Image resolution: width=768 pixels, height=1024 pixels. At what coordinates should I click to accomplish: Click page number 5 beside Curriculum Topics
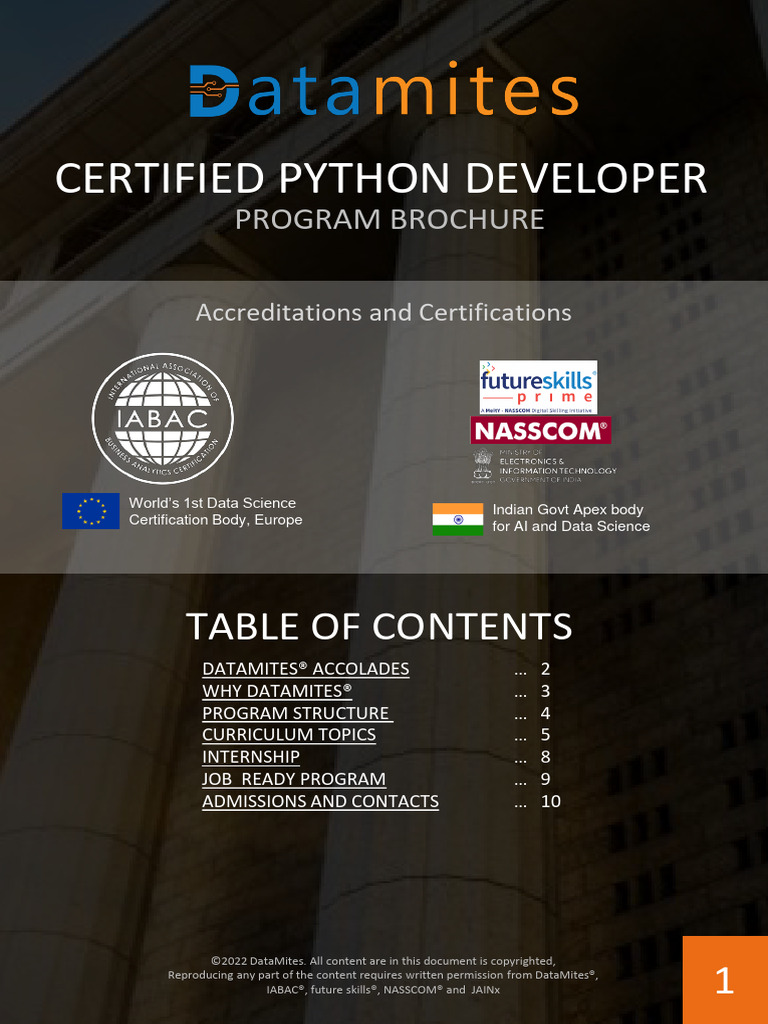pos(545,735)
